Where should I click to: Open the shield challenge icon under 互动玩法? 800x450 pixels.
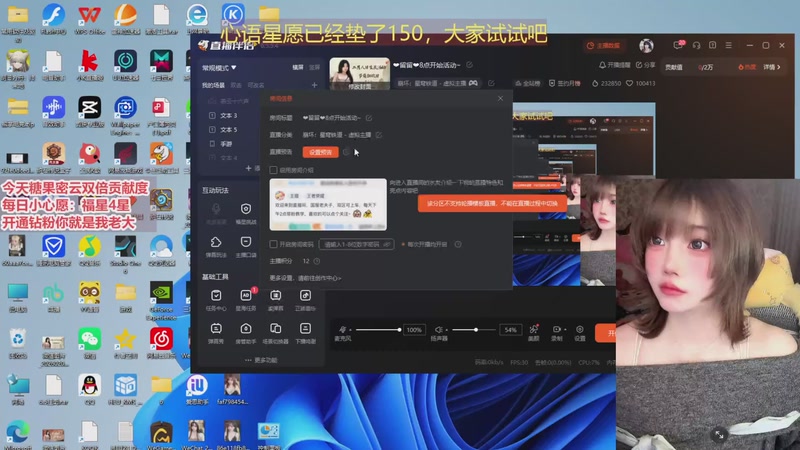(x=246, y=209)
